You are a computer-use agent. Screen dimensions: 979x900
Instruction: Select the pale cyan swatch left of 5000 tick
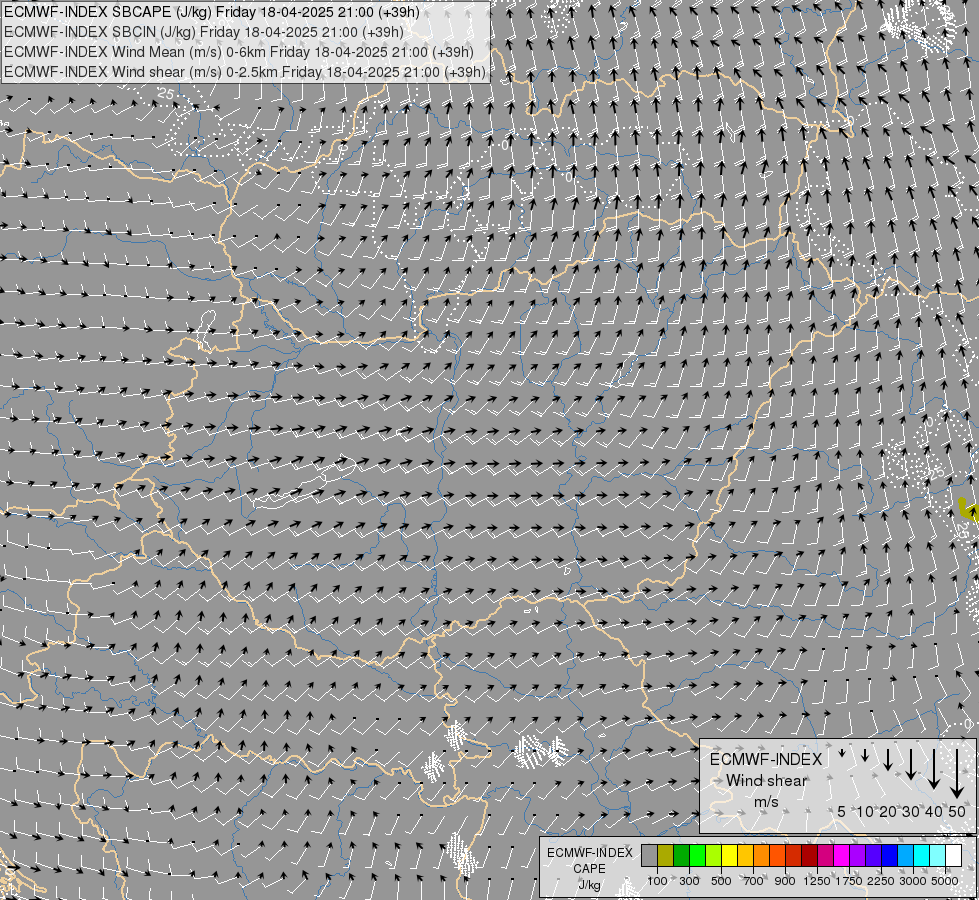pos(938,856)
